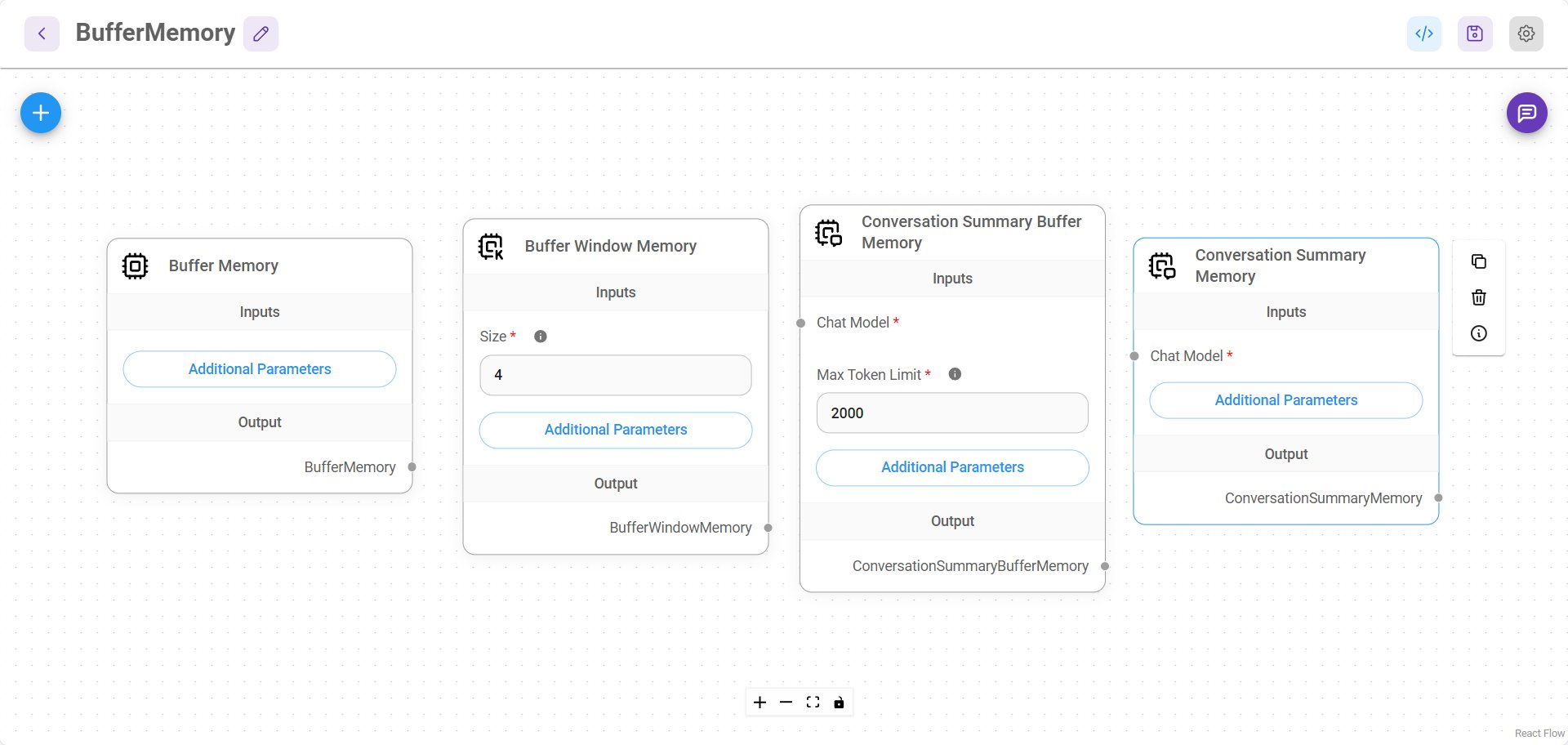1568x745 pixels.
Task: Edit the BufferMemory flow name with pencil icon
Action: tap(261, 33)
